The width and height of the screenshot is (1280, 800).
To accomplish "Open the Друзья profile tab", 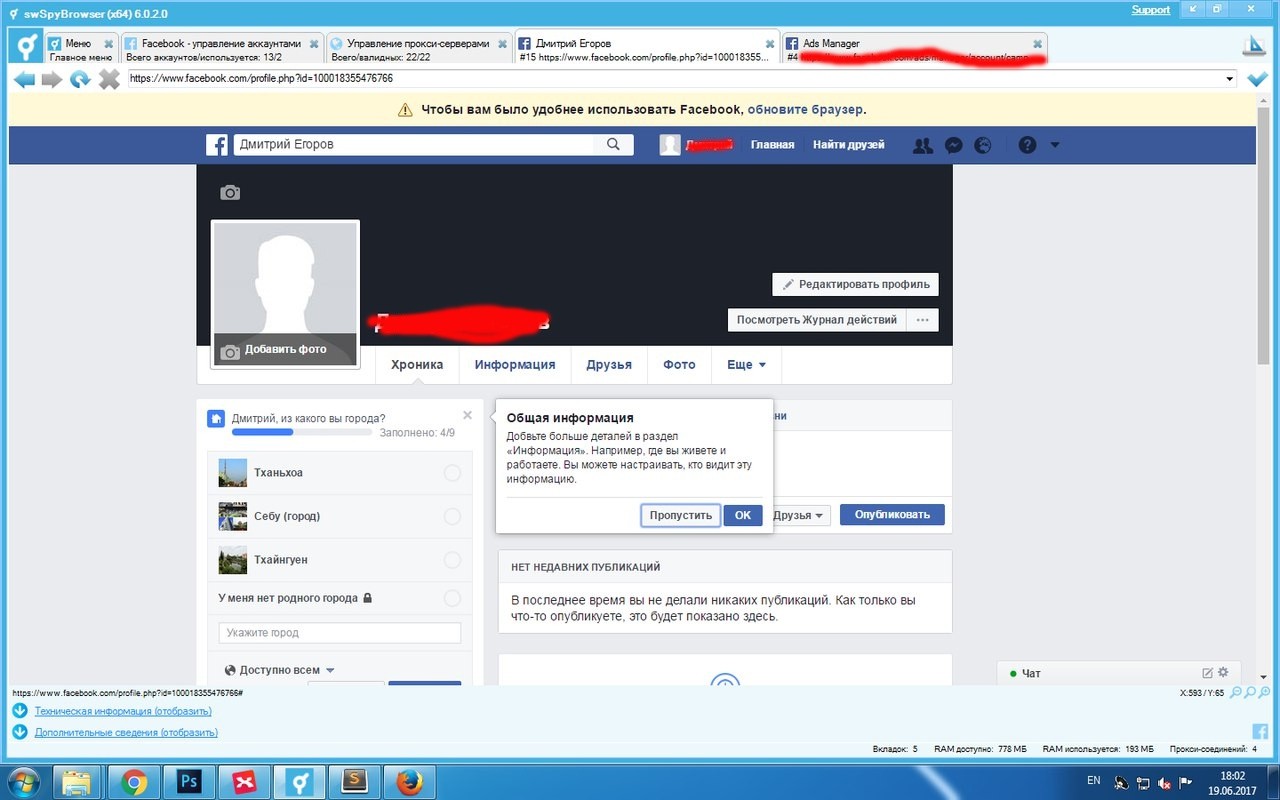I will (609, 365).
